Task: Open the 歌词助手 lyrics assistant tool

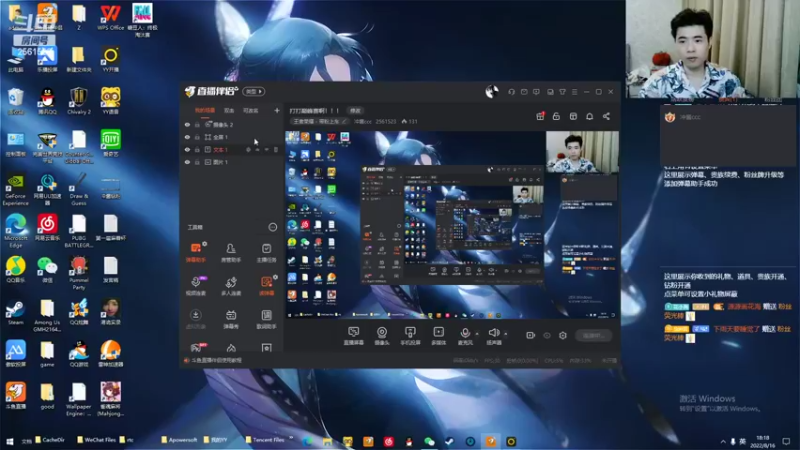Action: click(x=266, y=319)
